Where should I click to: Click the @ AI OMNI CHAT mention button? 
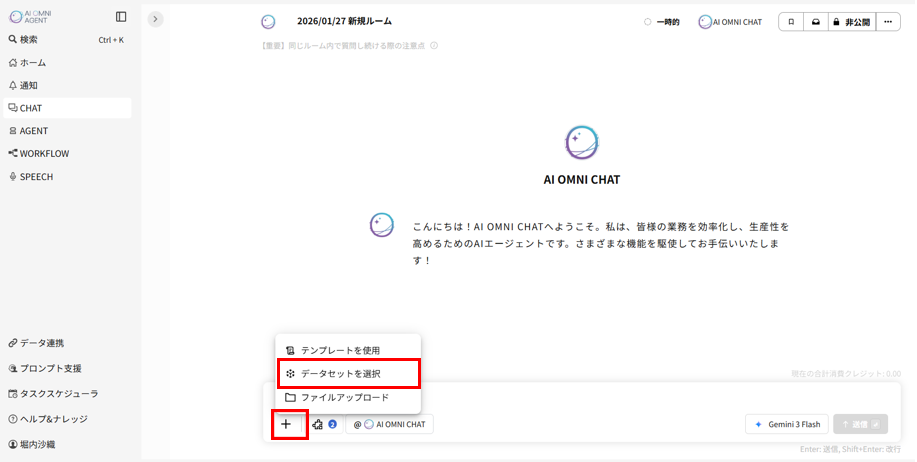click(x=389, y=425)
